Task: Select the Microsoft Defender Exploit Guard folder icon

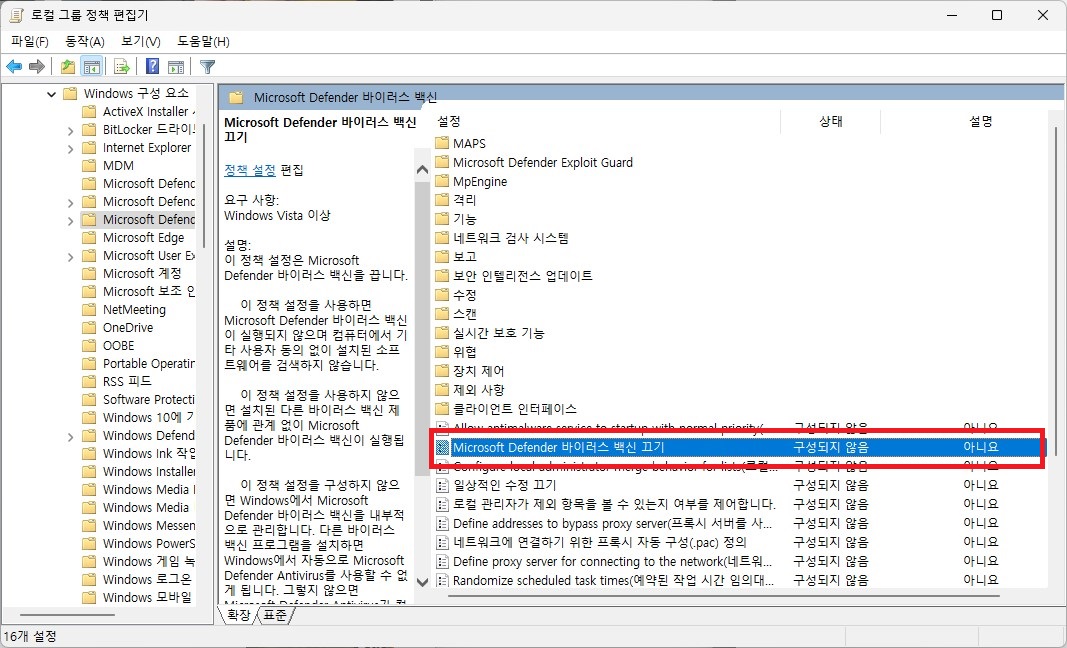Action: click(x=442, y=162)
